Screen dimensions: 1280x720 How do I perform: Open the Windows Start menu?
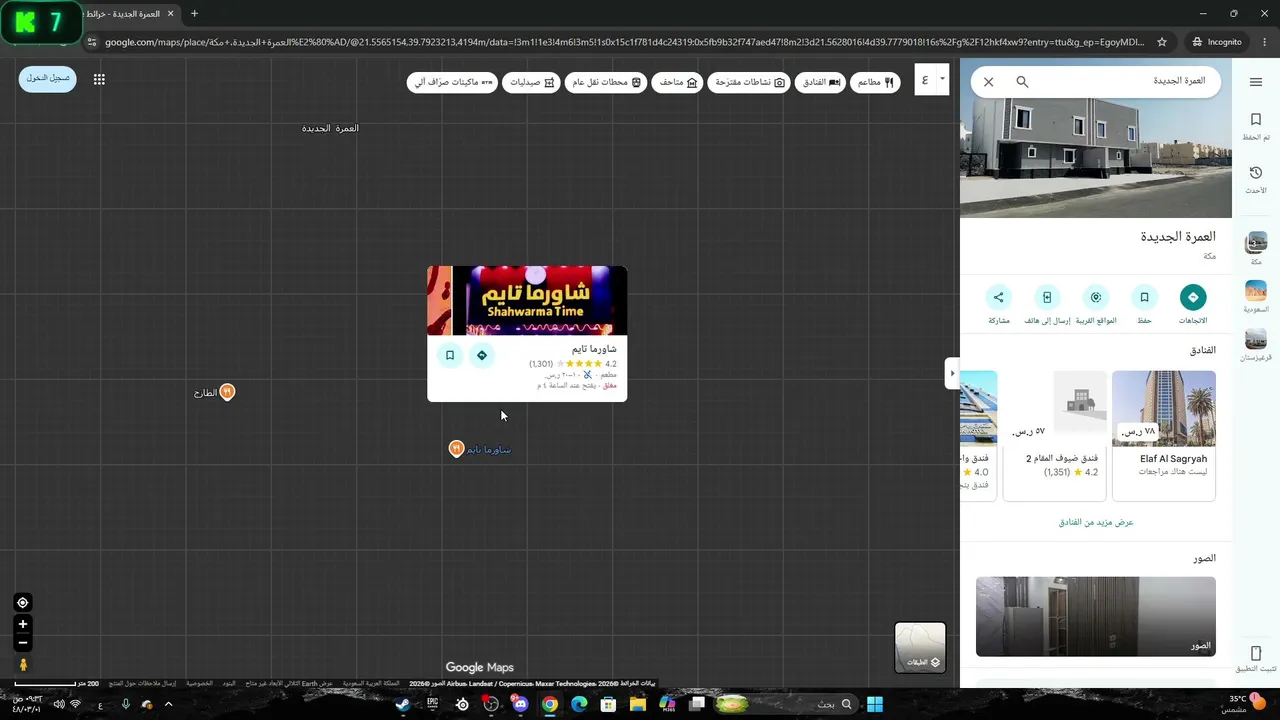point(875,704)
